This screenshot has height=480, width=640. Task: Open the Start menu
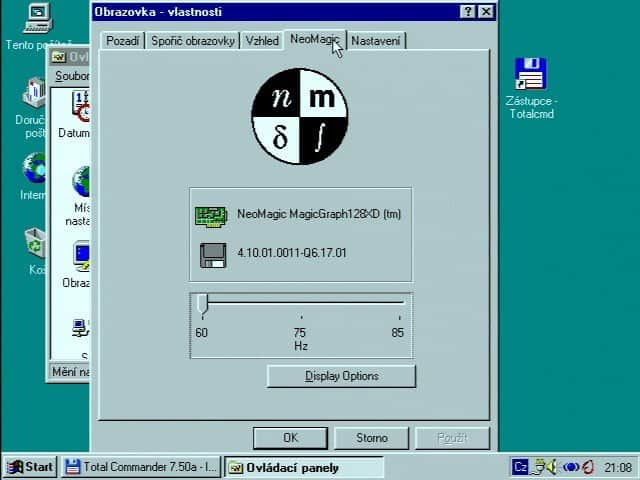pyautogui.click(x=30, y=467)
